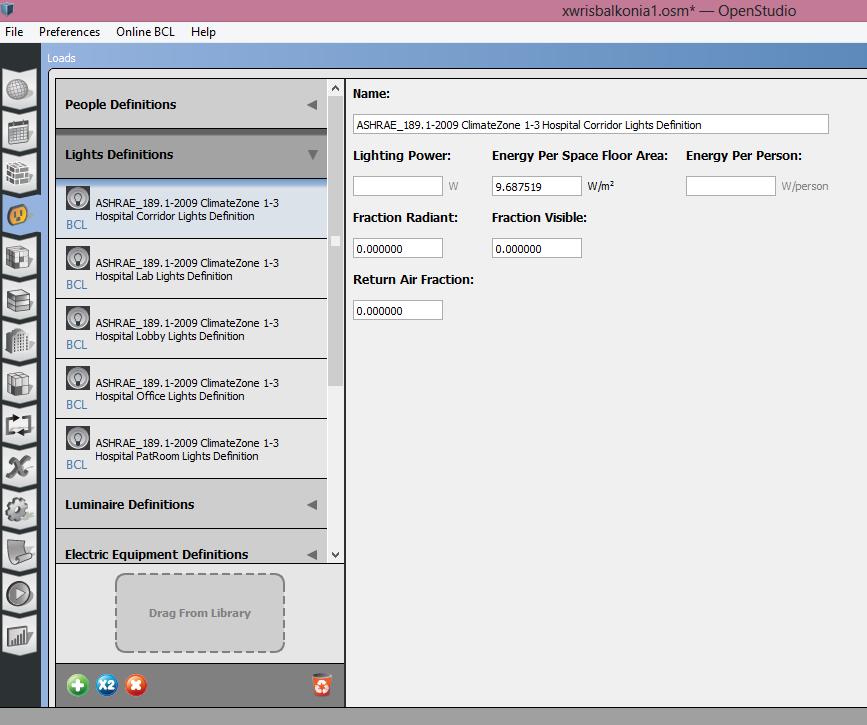Click the OpenStudio app icon in title bar
The height and width of the screenshot is (725, 867).
[7, 9]
